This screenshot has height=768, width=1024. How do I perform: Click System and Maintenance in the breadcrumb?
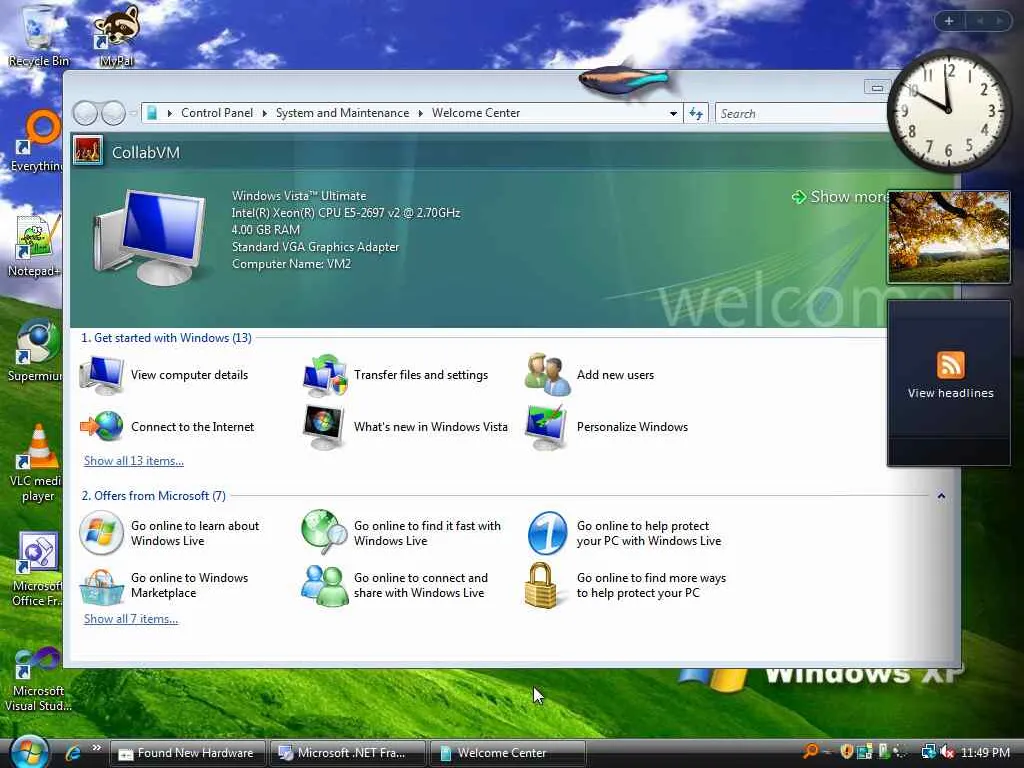[342, 113]
